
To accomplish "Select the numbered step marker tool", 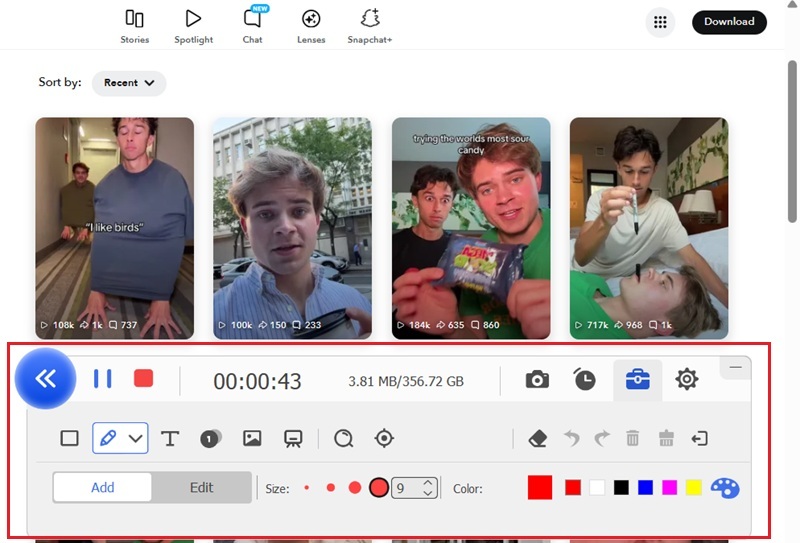I will (210, 439).
